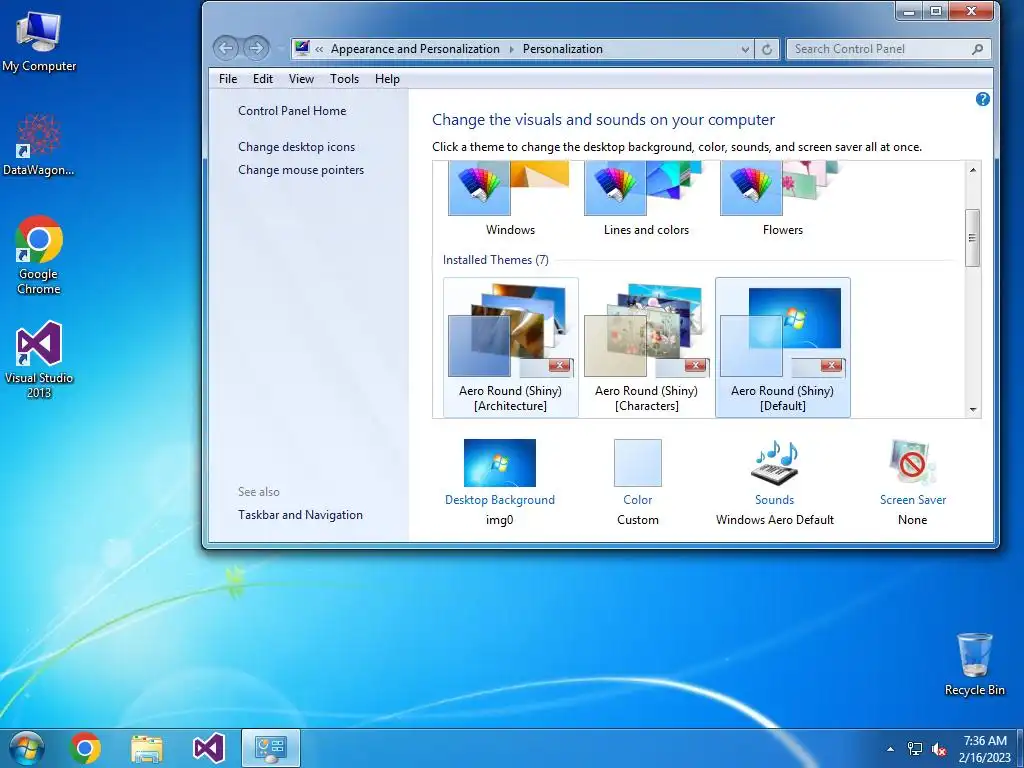Expand the breadcrumb double-chevron in address bar
This screenshot has height=768, width=1024.
pos(319,49)
